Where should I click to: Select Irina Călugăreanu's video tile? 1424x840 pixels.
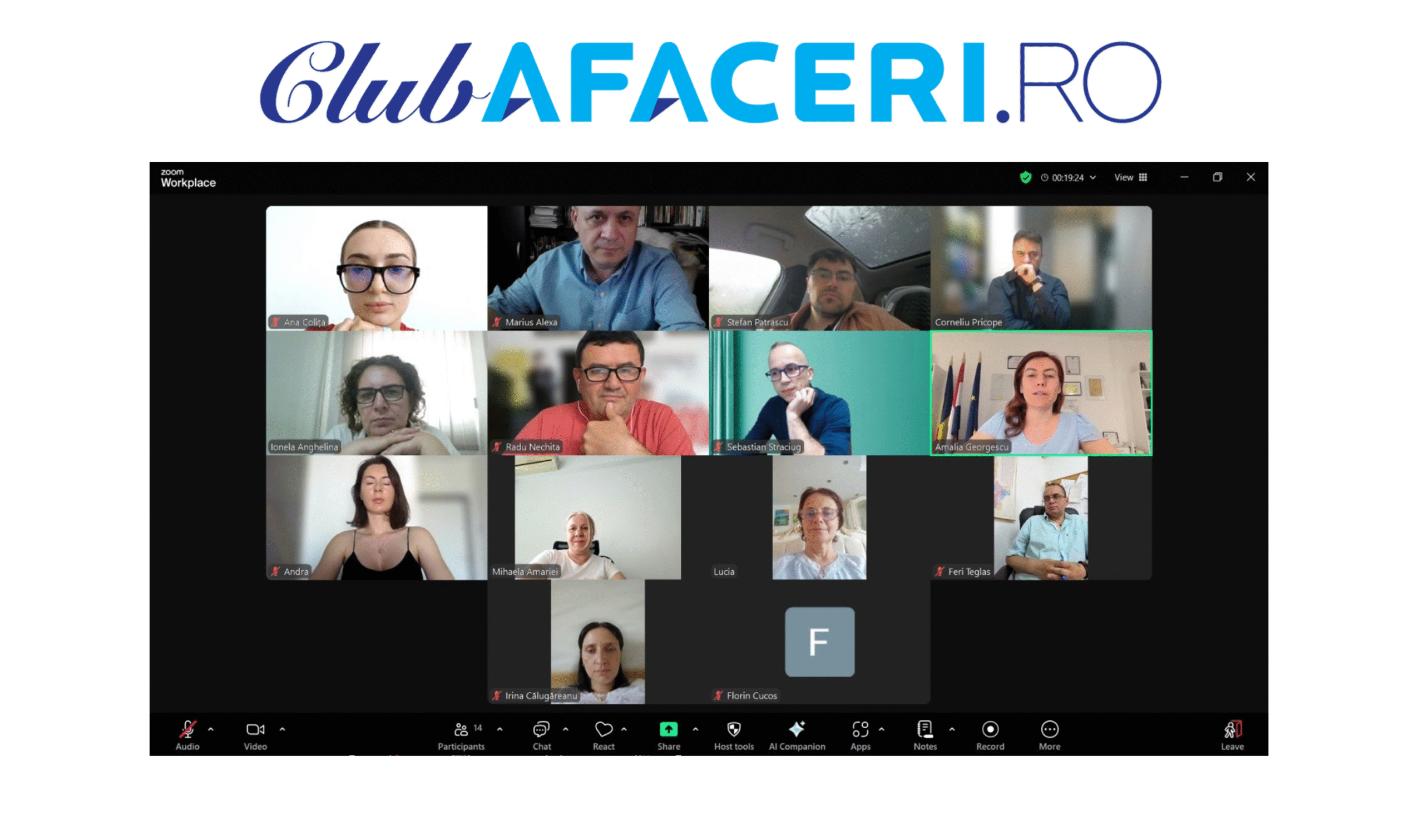(x=598, y=642)
